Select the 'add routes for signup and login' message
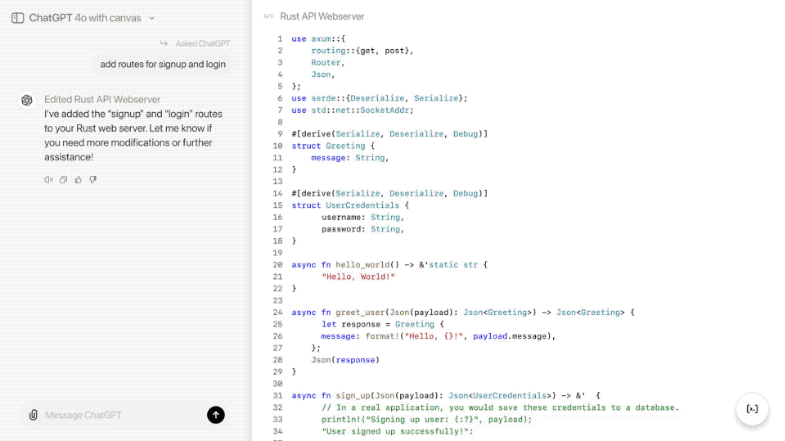Screen dimensions: 785x441 point(162,64)
